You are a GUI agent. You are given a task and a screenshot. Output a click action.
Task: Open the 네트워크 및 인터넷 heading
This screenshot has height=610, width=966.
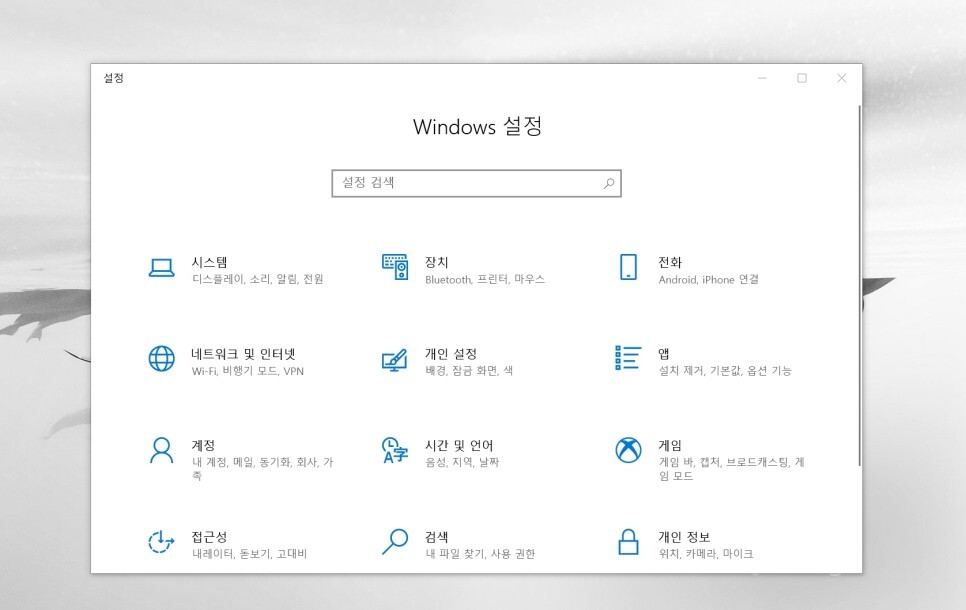(243, 354)
